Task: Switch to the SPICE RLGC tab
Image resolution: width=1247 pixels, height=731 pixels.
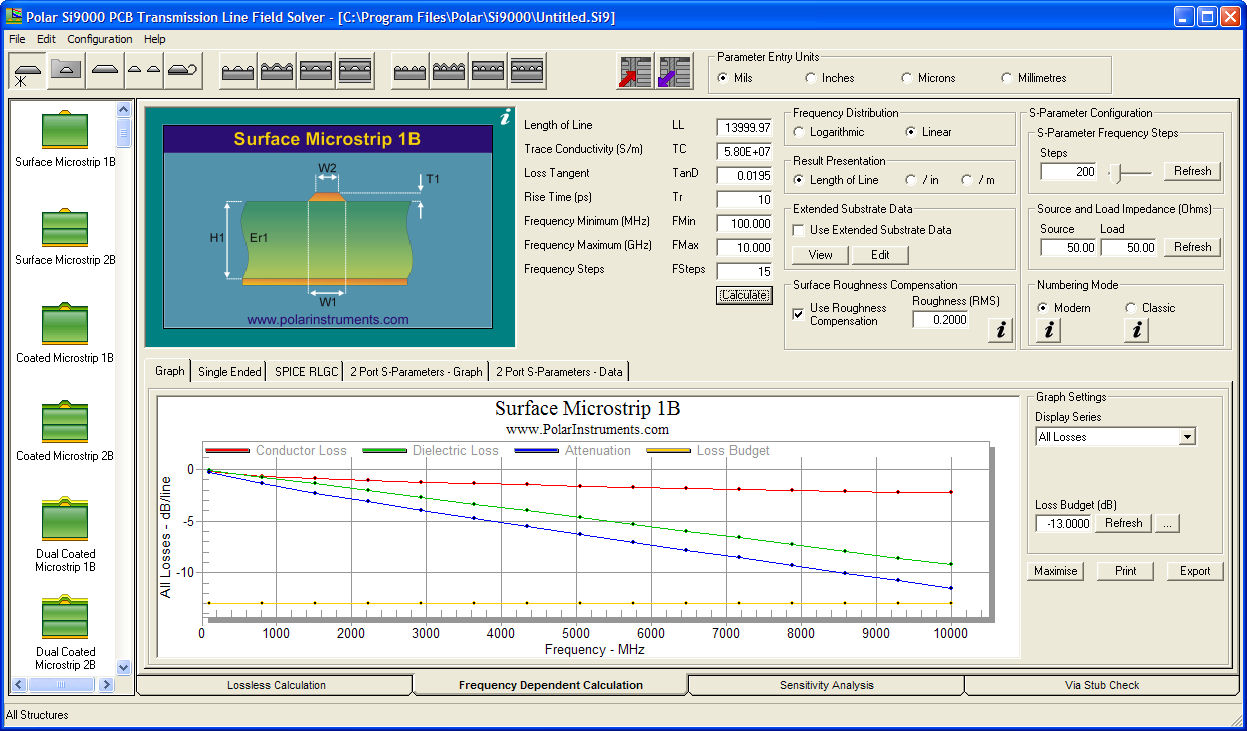Action: click(x=307, y=372)
